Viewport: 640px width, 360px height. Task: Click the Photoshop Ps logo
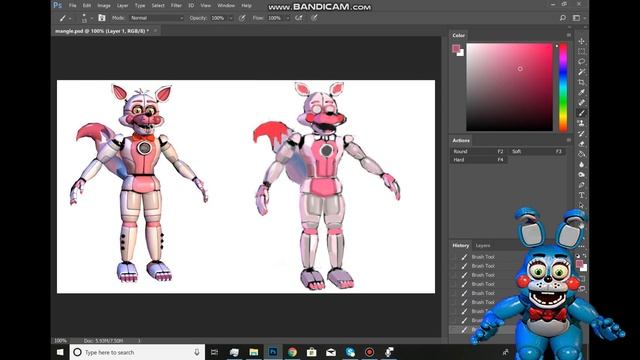[58, 5]
